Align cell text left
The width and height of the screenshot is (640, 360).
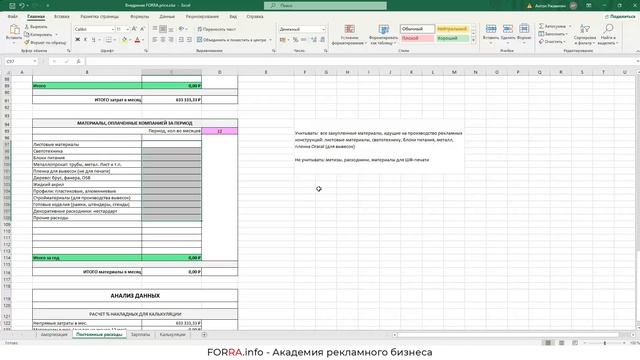point(155,40)
